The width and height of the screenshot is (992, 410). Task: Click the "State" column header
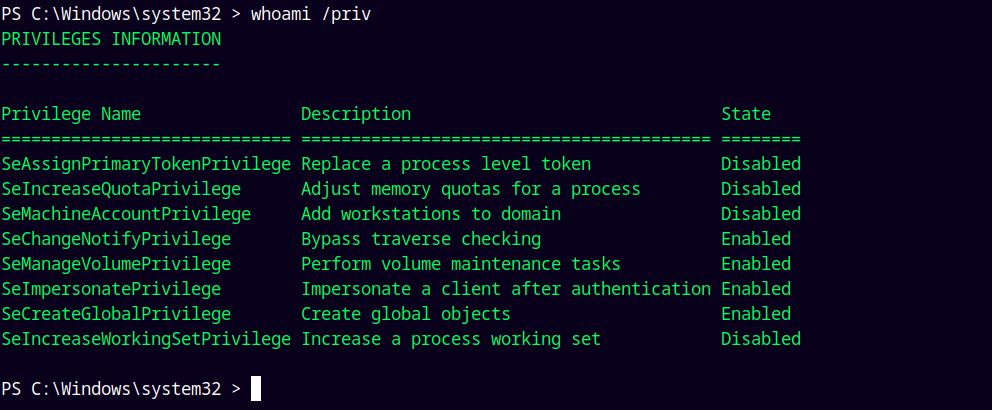pos(745,114)
